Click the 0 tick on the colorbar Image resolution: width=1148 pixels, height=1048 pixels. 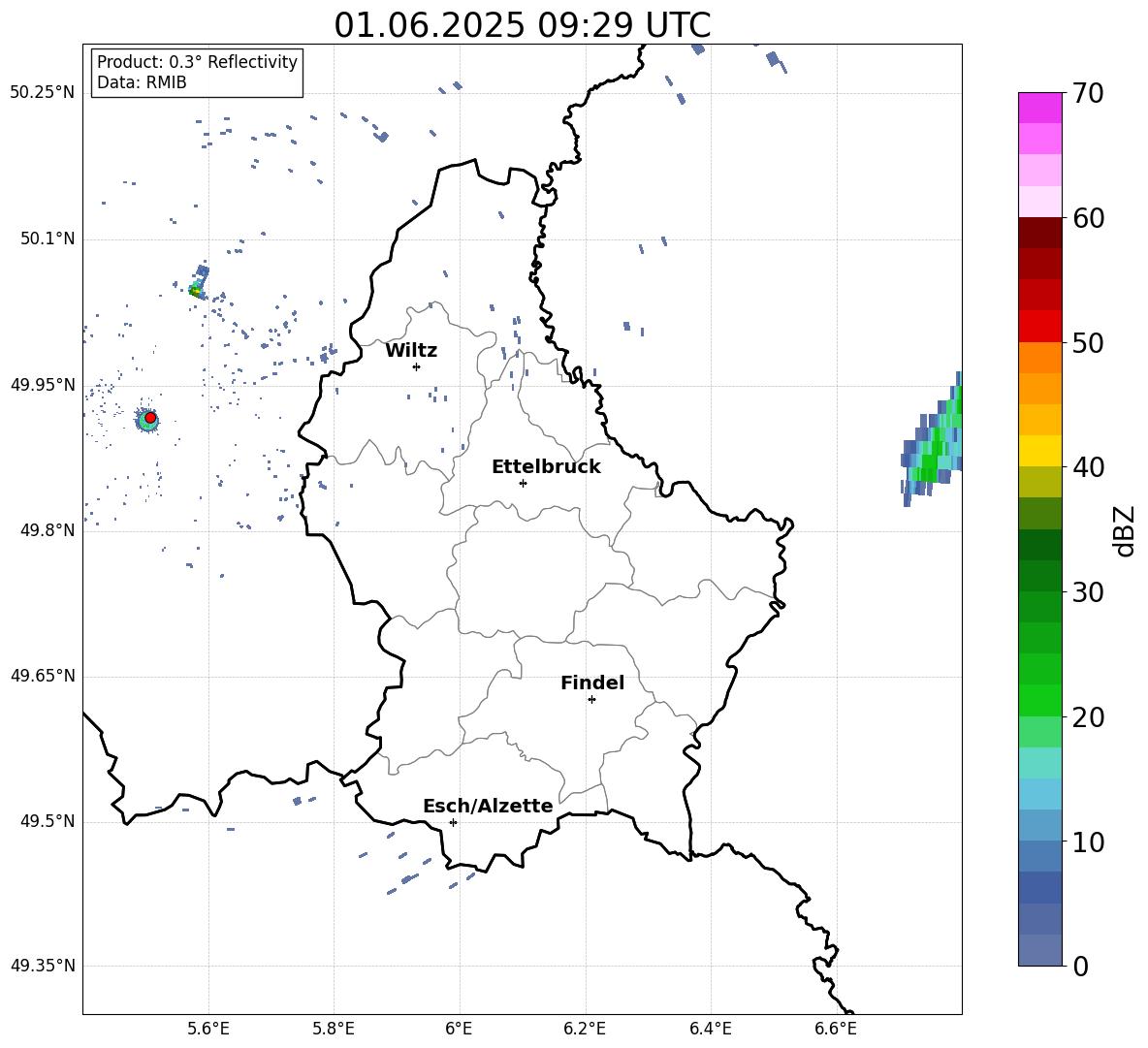[1080, 966]
